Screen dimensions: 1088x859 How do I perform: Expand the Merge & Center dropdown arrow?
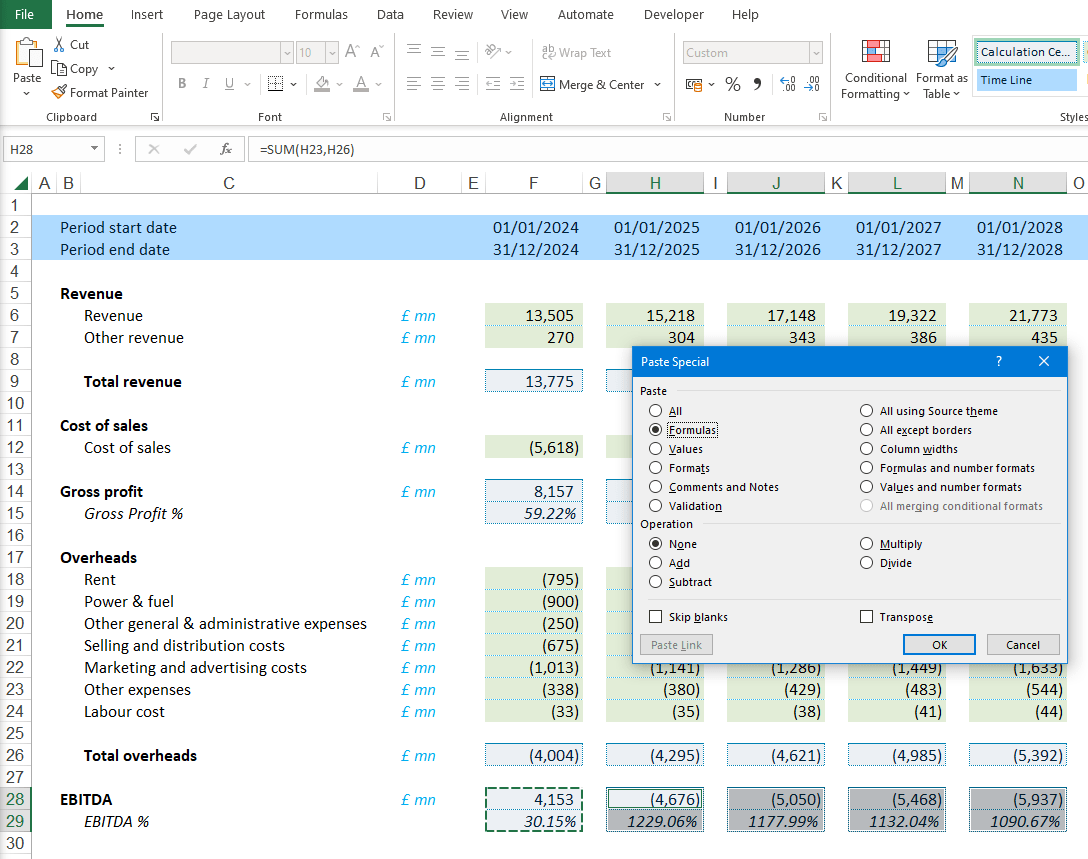tap(657, 85)
